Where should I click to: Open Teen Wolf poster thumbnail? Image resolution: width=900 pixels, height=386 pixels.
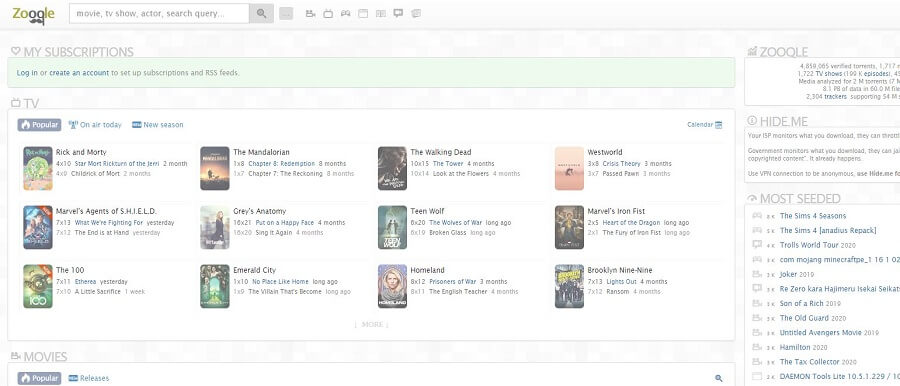(392, 227)
